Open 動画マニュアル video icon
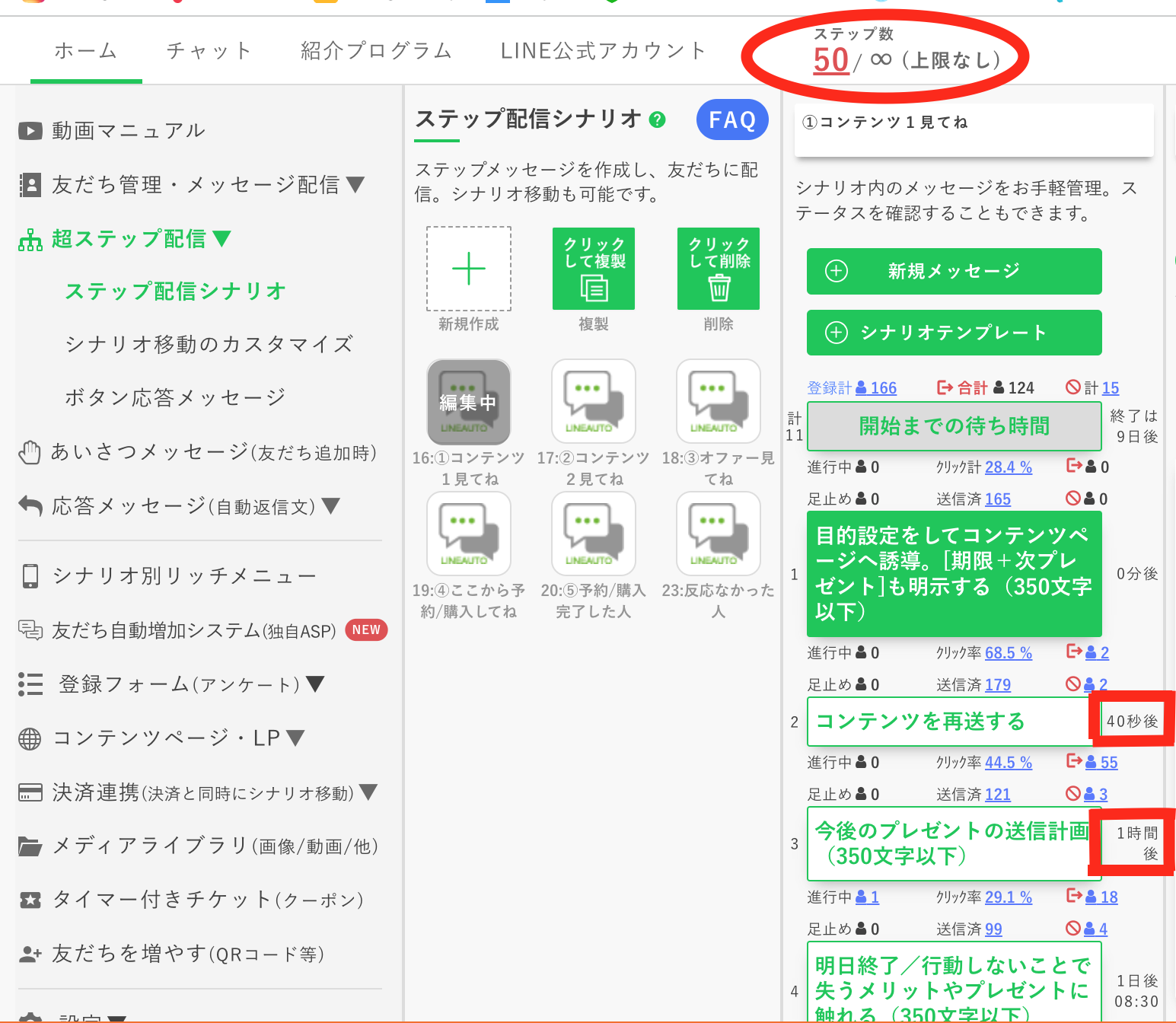Viewport: 1176px width, 1023px height. pyautogui.click(x=30, y=131)
